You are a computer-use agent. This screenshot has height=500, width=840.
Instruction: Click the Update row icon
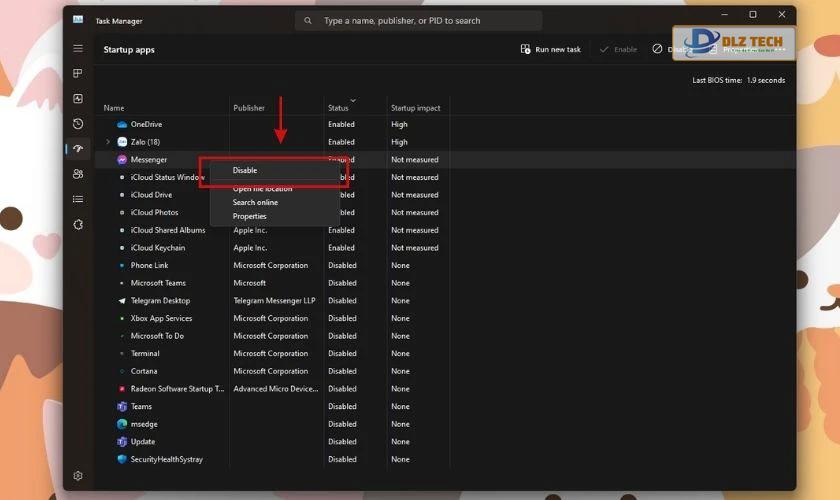click(122, 442)
